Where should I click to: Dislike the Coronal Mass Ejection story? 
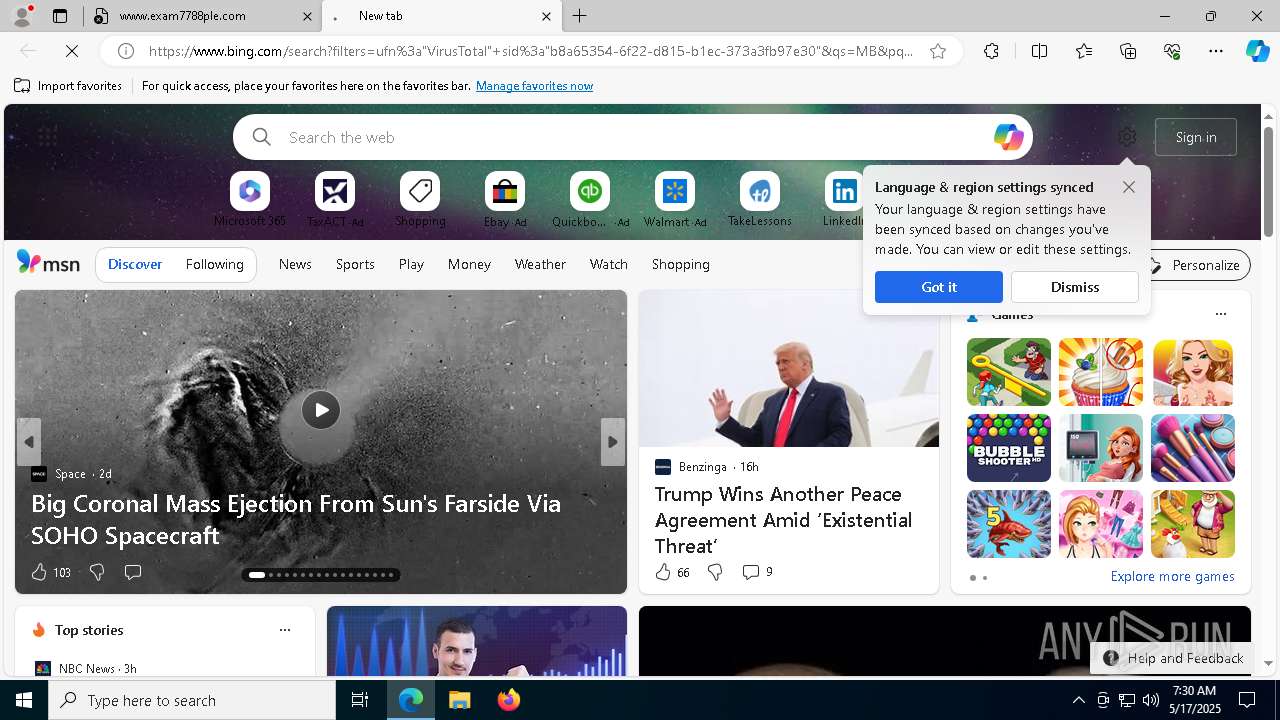[97, 572]
